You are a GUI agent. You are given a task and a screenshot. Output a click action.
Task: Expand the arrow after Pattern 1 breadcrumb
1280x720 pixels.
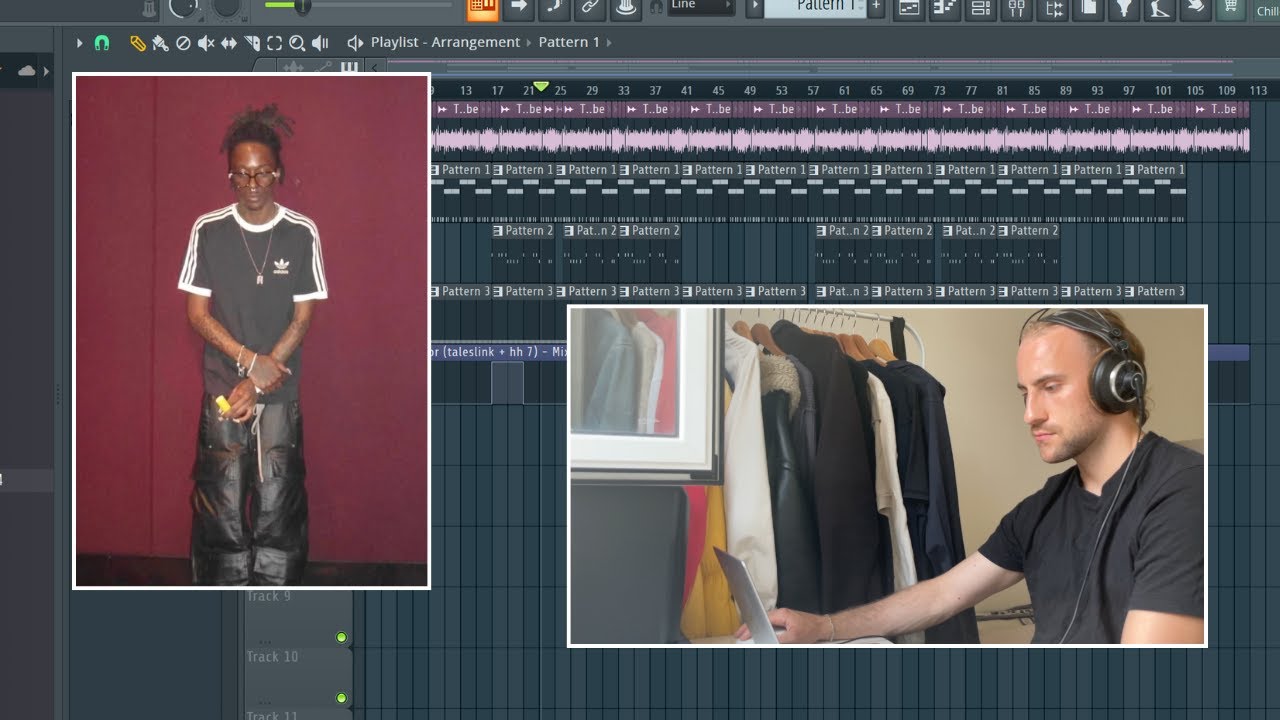[x=609, y=42]
